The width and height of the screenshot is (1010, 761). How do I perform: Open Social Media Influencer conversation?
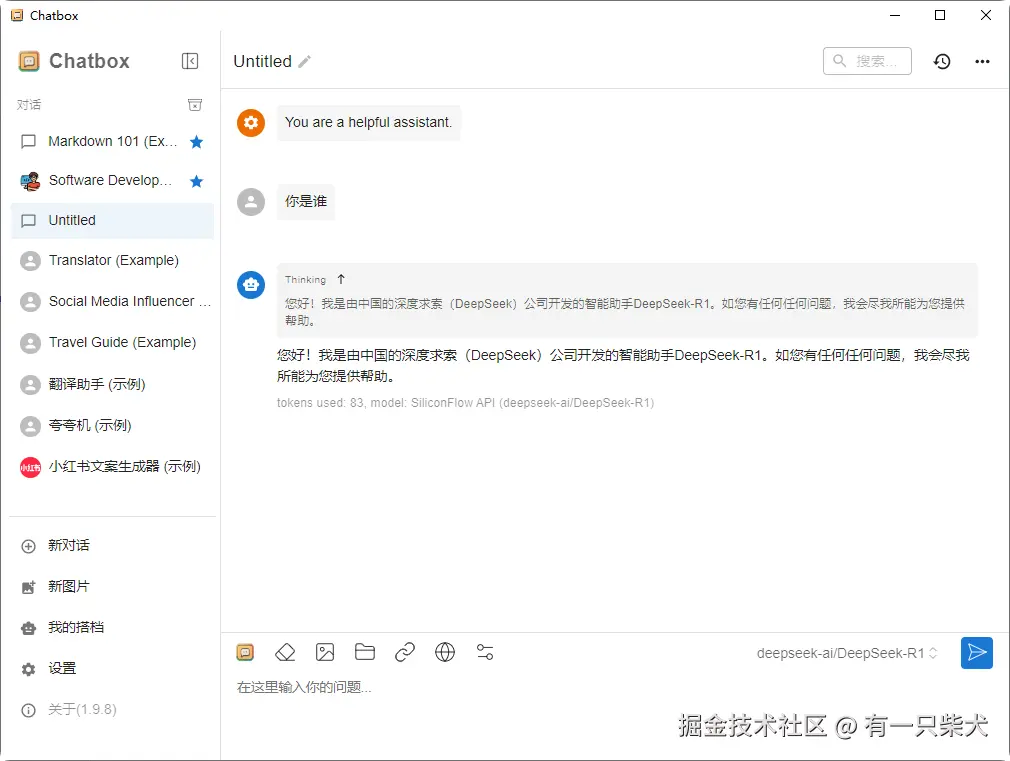pyautogui.click(x=113, y=302)
